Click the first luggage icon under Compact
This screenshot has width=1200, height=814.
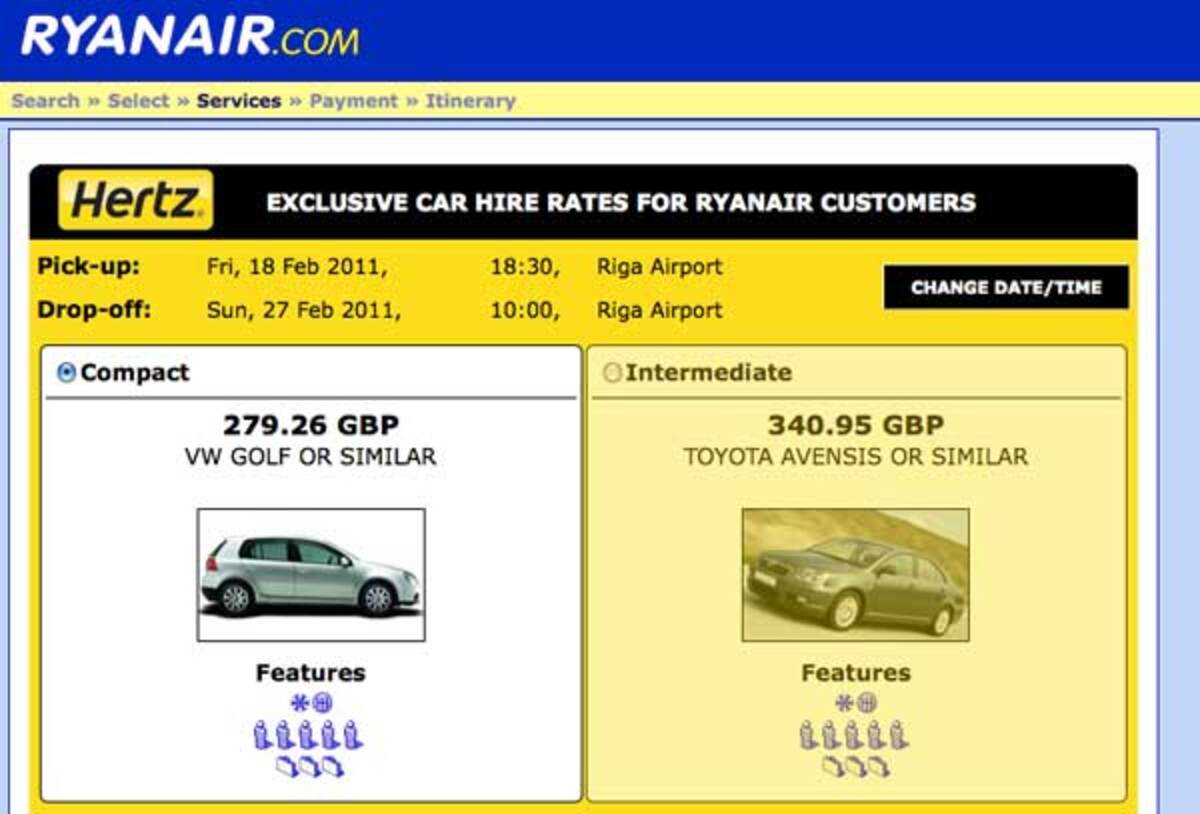pos(286,767)
